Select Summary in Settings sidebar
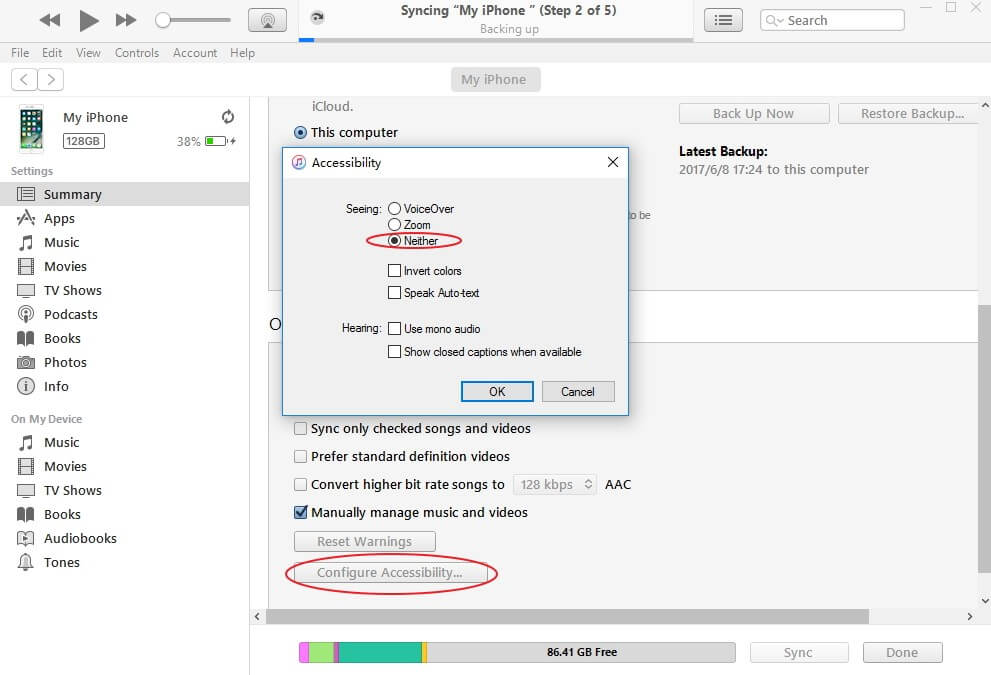 pos(125,194)
